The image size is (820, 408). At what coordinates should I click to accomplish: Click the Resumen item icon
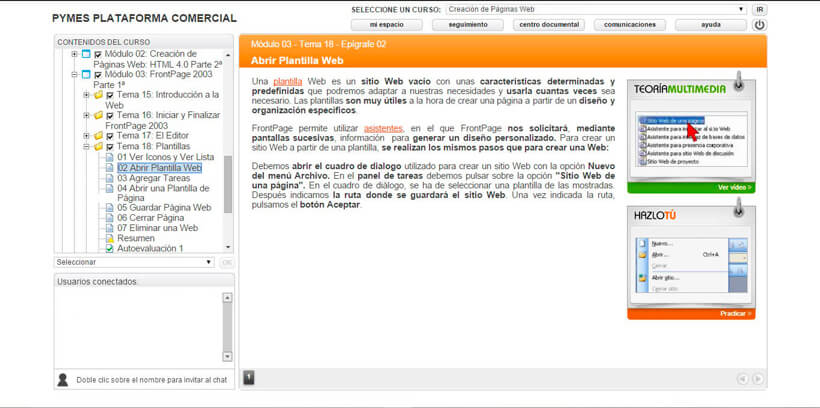tap(109, 239)
